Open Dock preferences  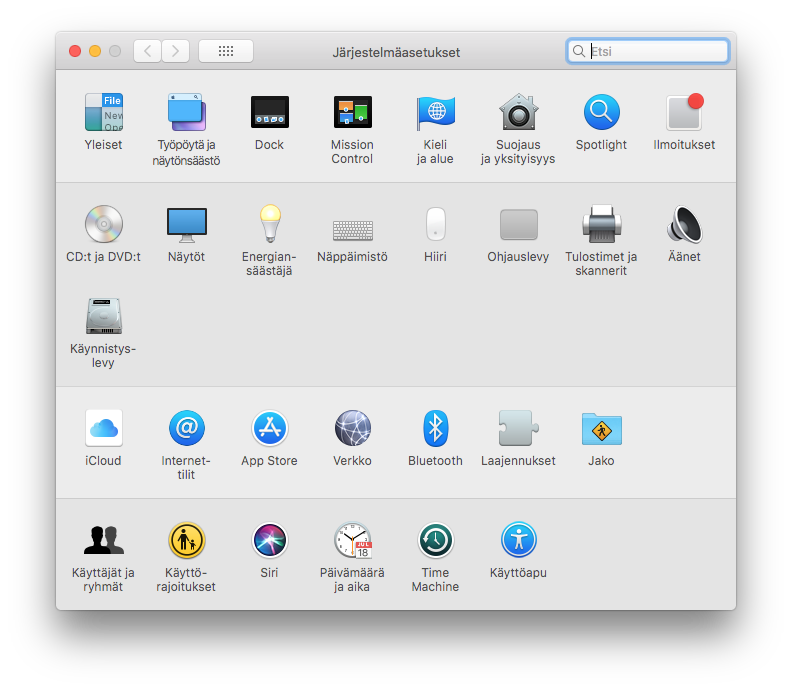(269, 113)
